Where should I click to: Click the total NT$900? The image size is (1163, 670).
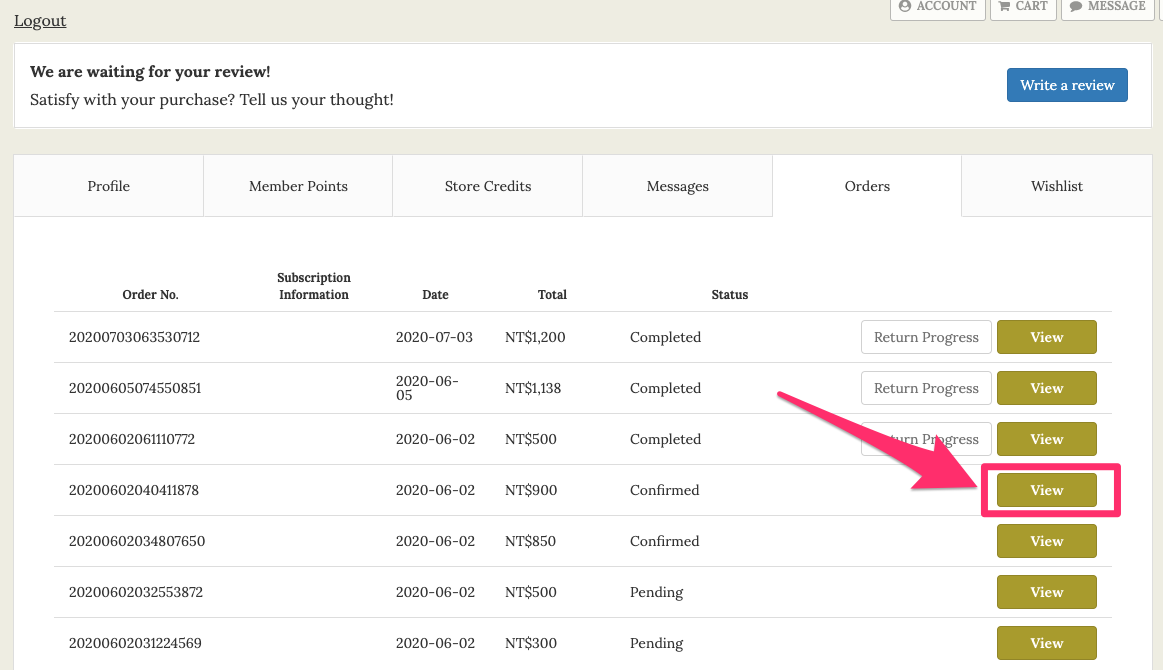pos(531,490)
